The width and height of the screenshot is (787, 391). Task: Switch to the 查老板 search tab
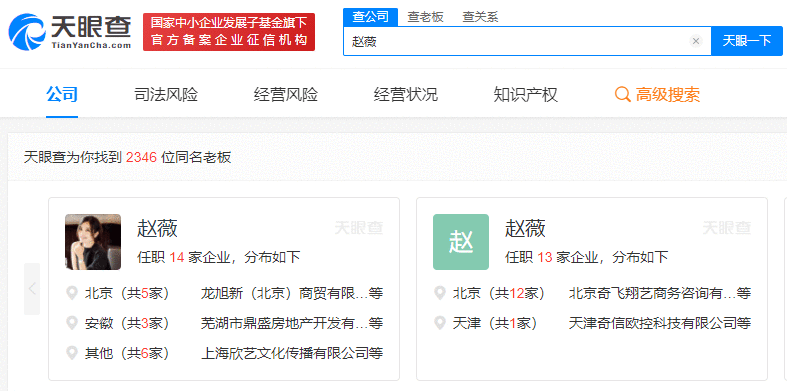pyautogui.click(x=425, y=17)
